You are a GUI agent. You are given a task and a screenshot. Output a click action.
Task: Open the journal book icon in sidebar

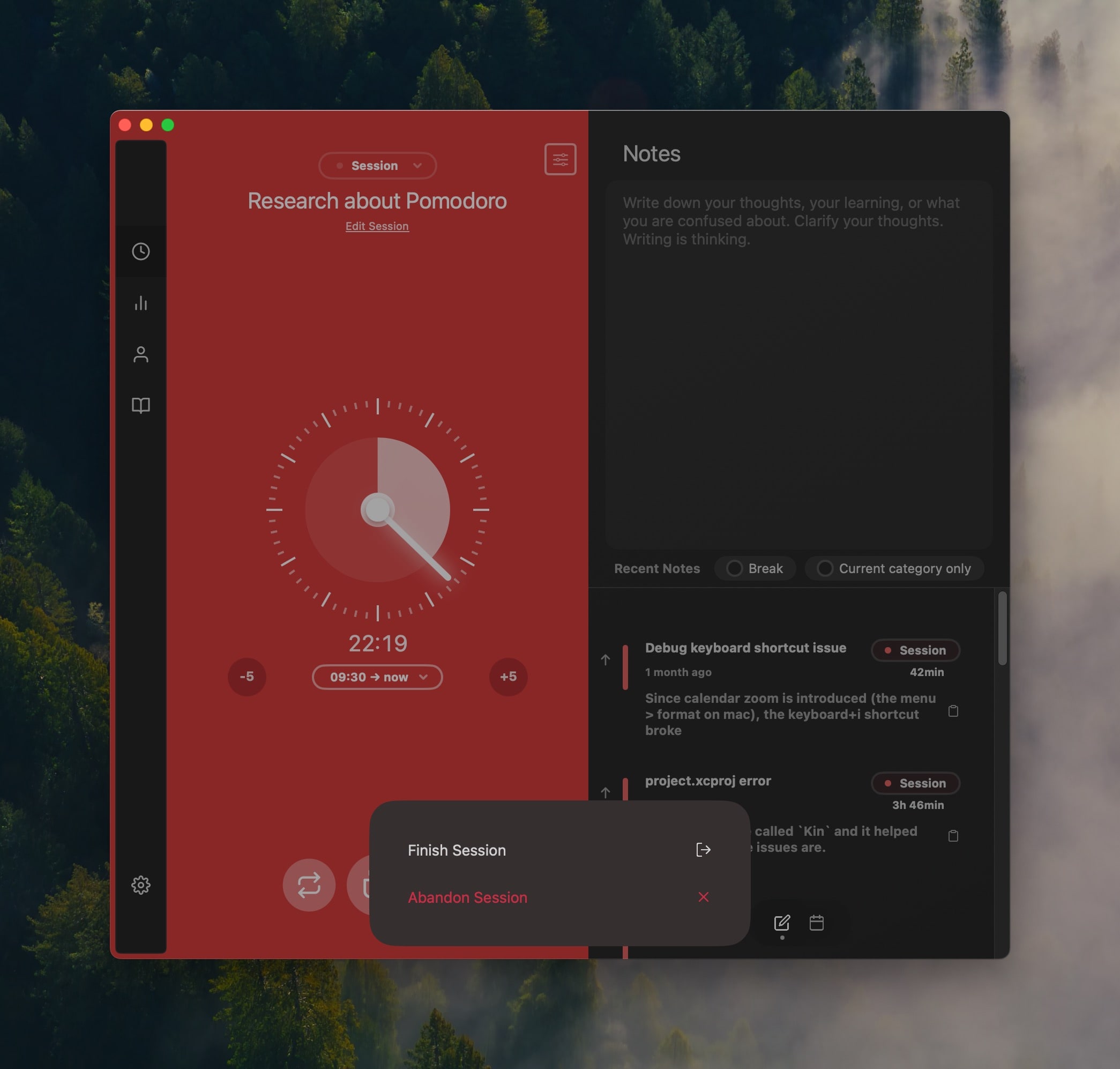141,405
